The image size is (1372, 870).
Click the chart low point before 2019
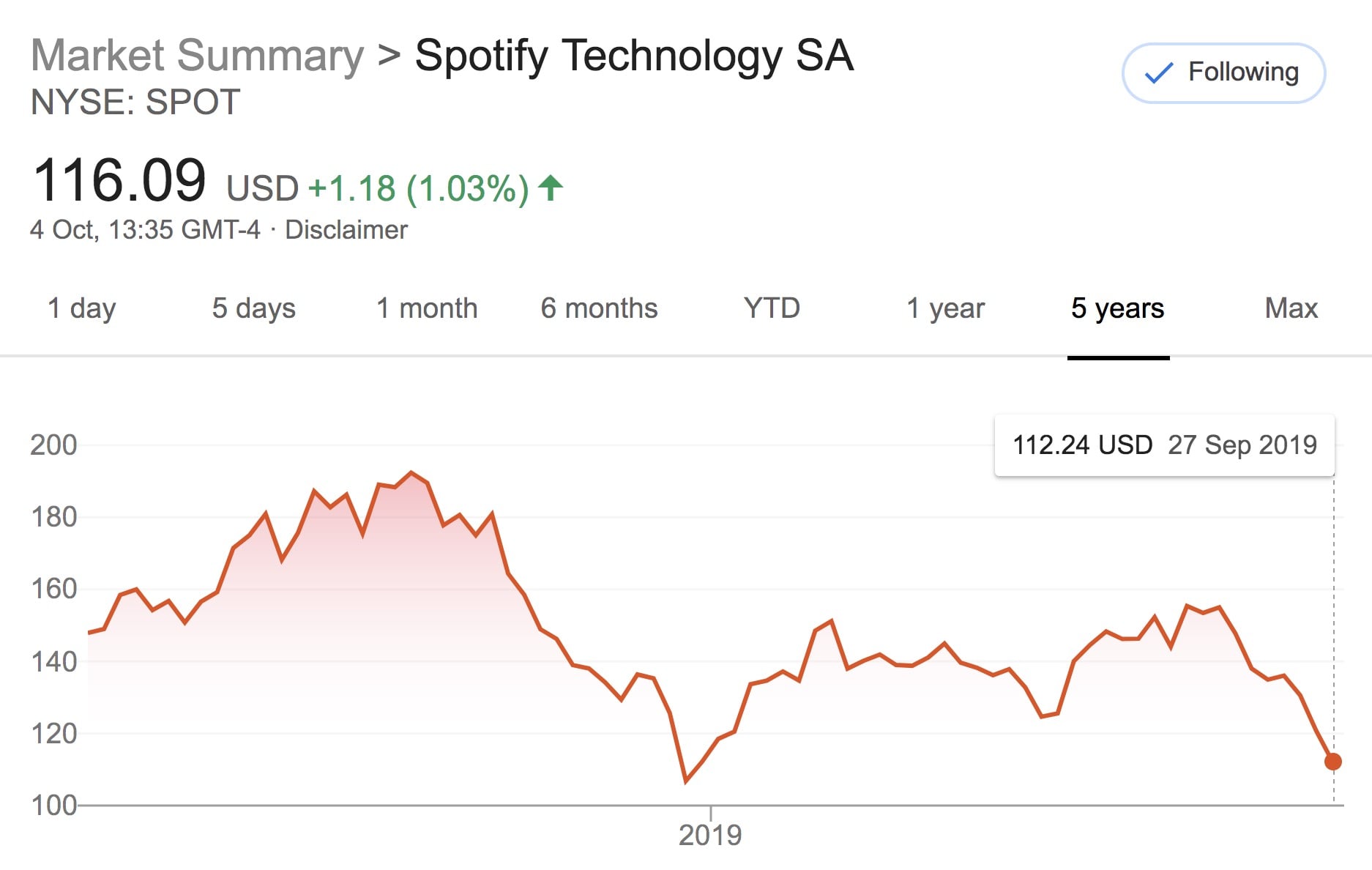pos(686,781)
